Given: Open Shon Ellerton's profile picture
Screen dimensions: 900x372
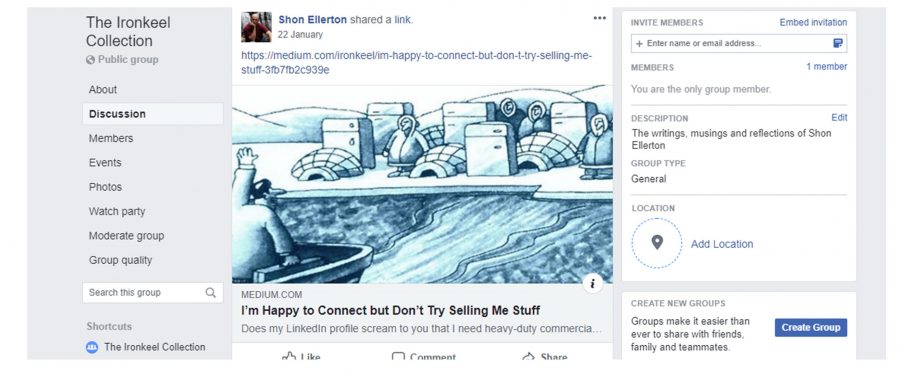Looking at the screenshot, I should pos(256,27).
